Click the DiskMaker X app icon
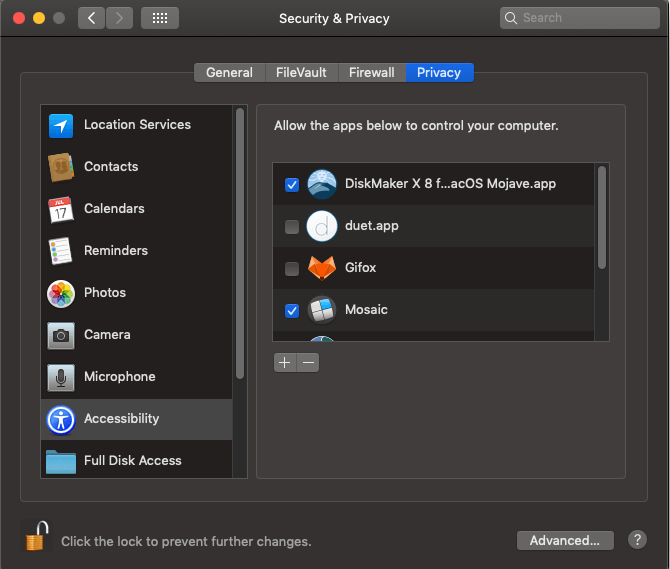670x569 pixels. pyautogui.click(x=322, y=184)
